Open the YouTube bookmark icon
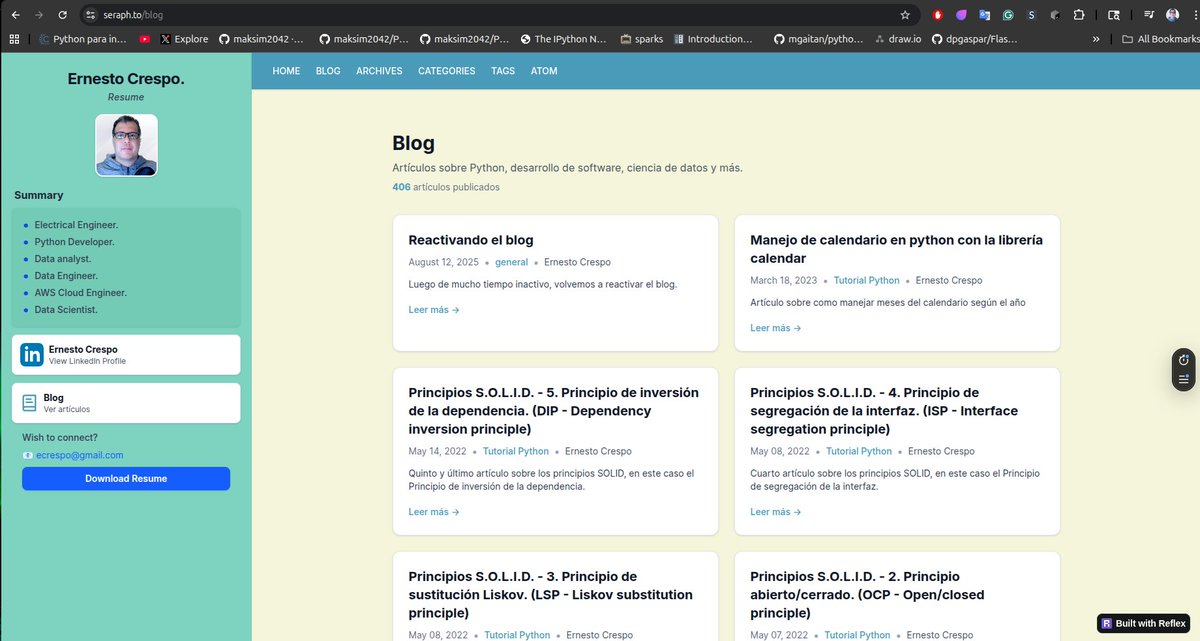The width and height of the screenshot is (1200, 641). (146, 39)
